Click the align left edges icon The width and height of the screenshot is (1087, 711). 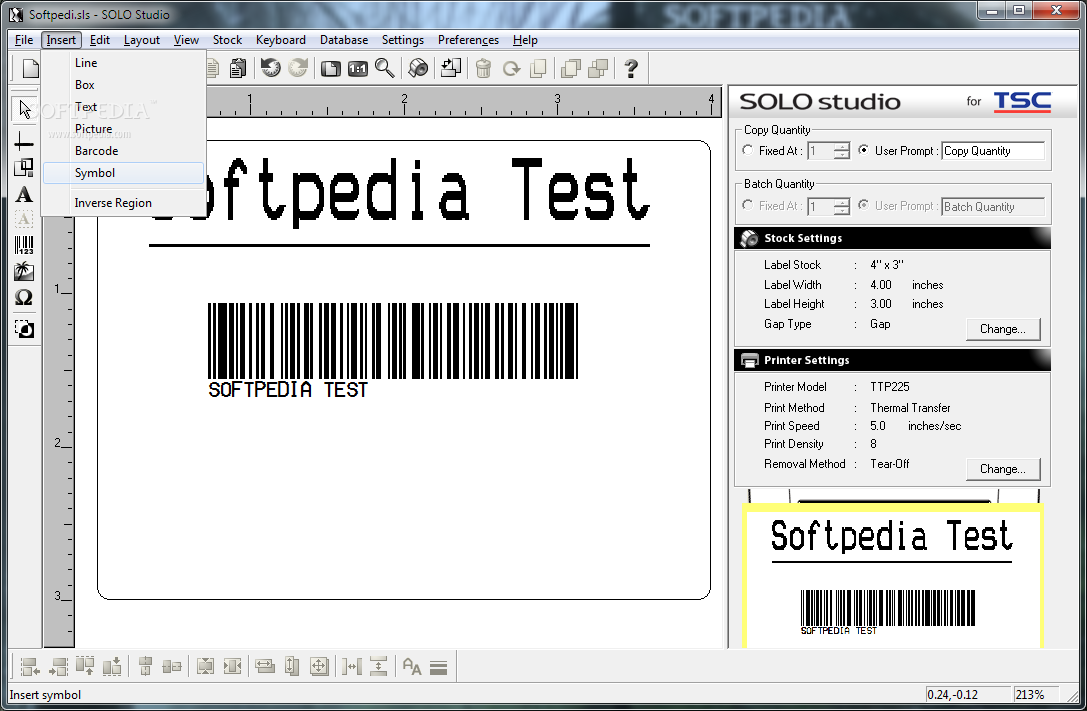click(30, 667)
